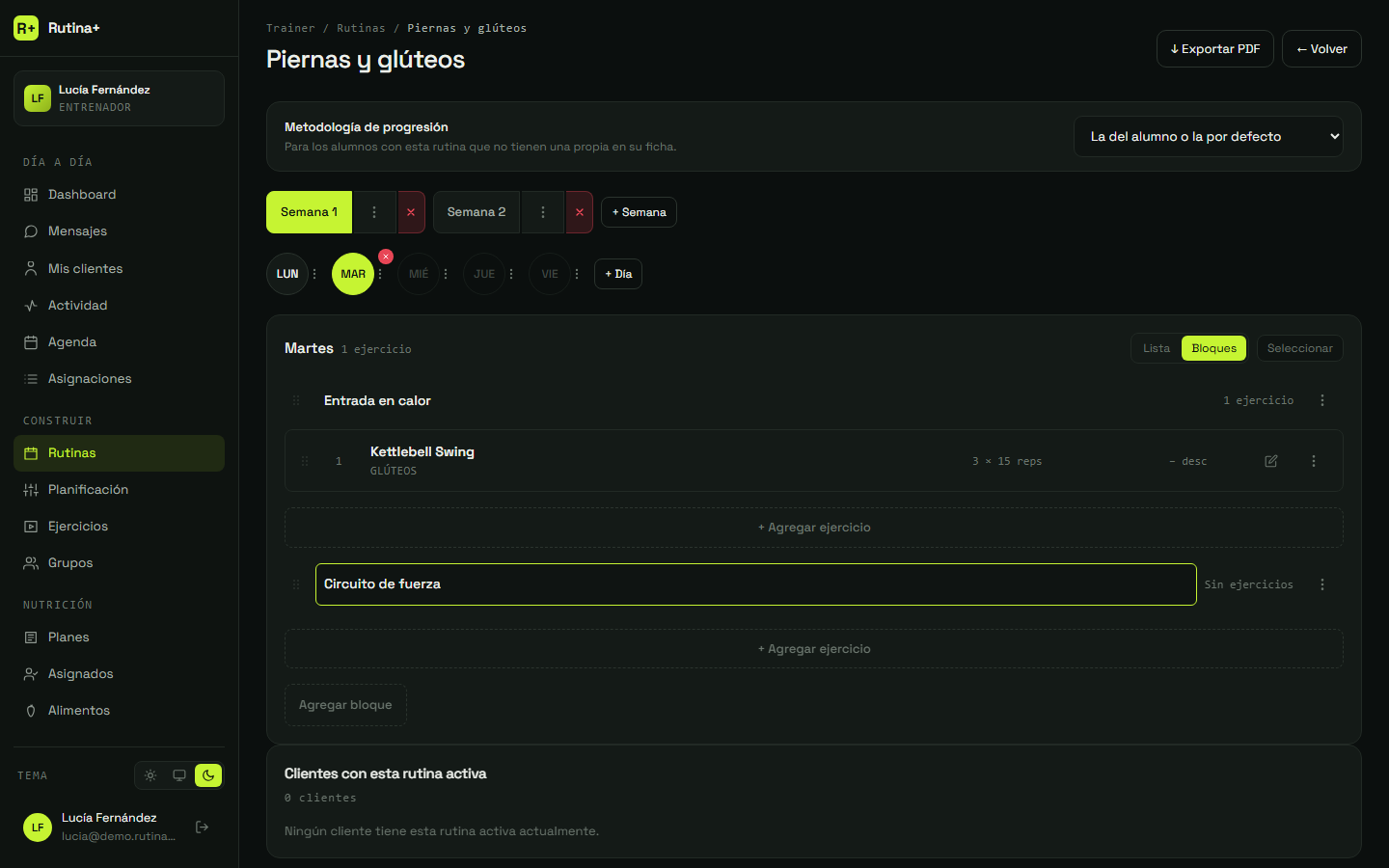Viewport: 1389px width, 868px height.
Task: Delete Semana 1 with its red X
Action: coord(411,212)
